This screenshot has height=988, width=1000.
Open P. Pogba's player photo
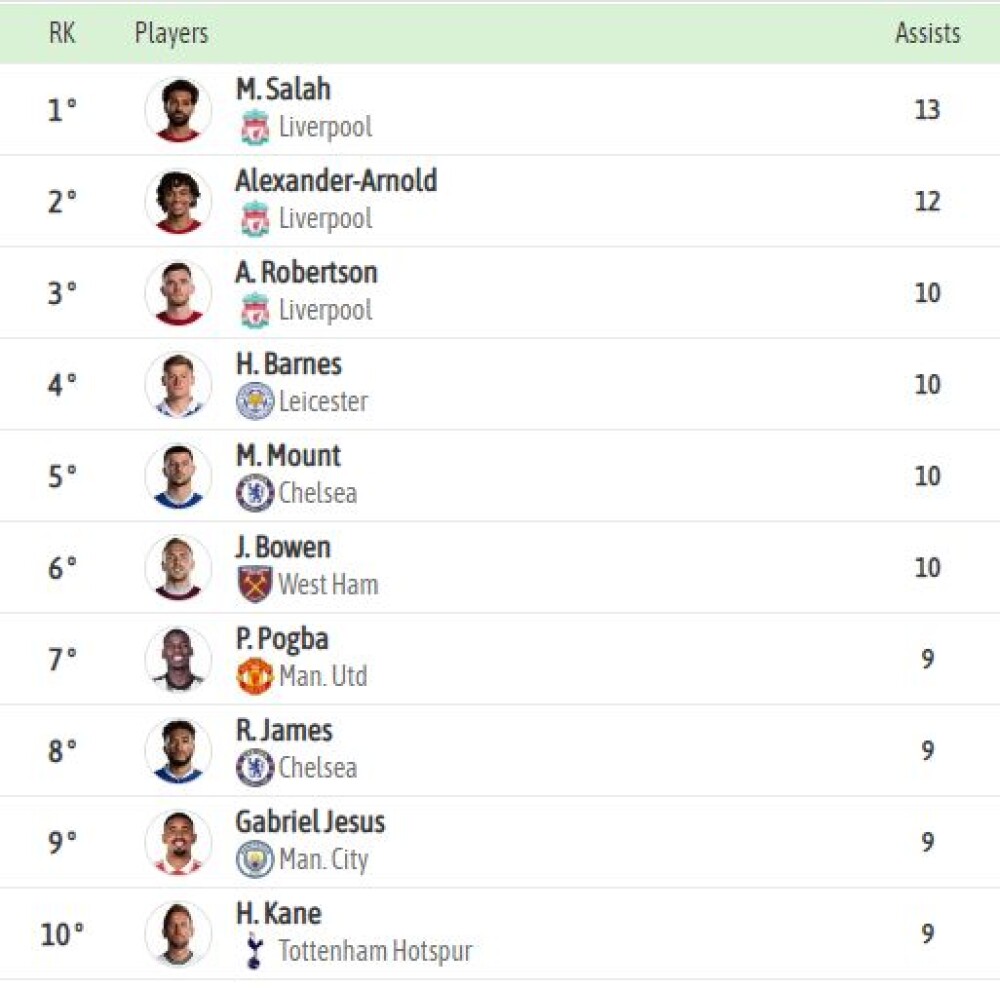click(x=178, y=659)
